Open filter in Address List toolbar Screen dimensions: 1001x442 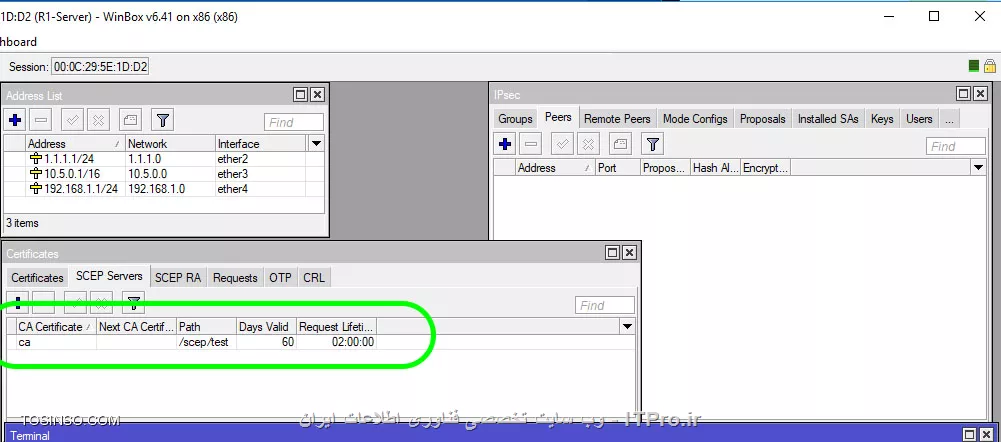coord(163,119)
